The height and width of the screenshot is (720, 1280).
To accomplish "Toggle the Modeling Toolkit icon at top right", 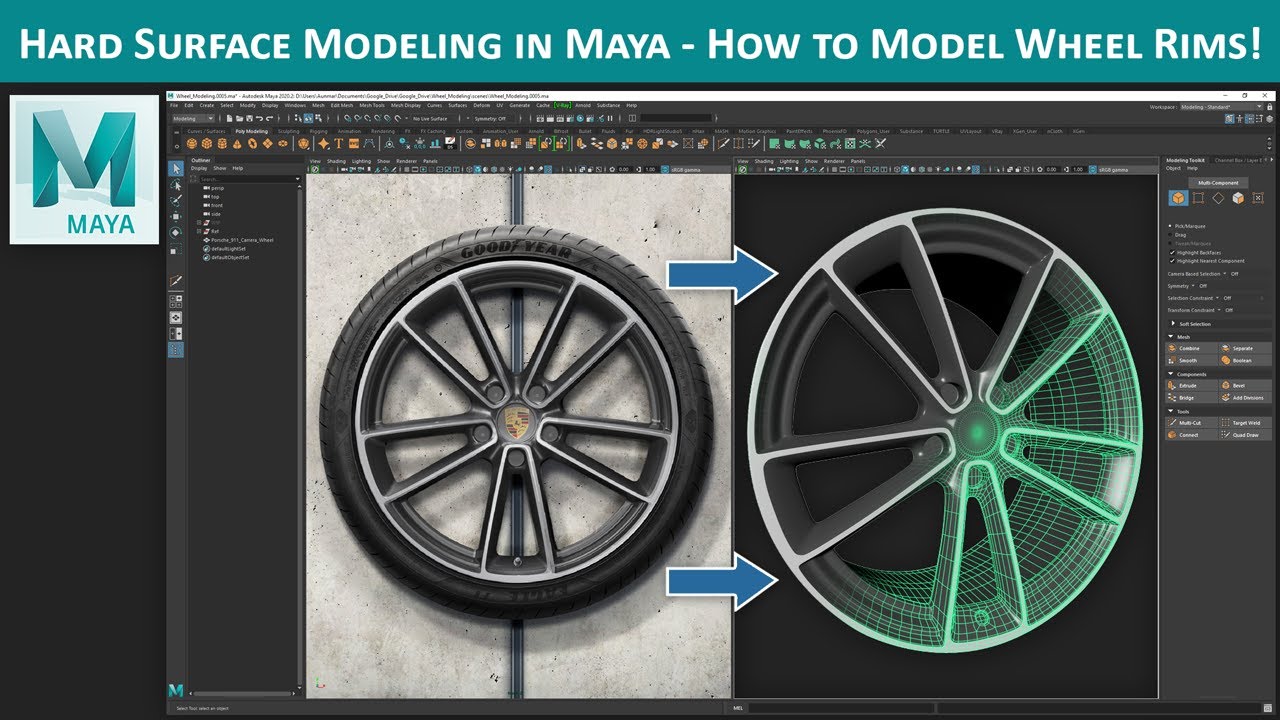I will [1229, 119].
